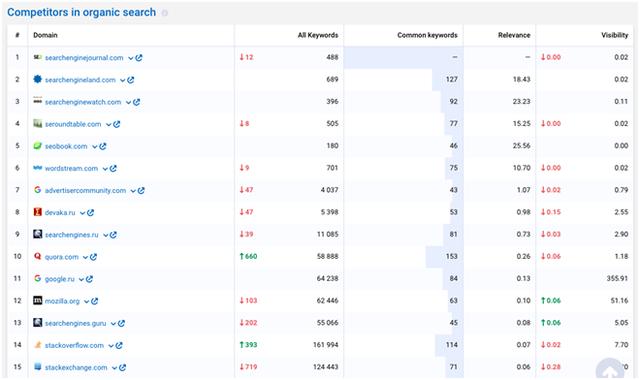Screen dimensions: 640x380
Task: Sort by Domain column header
Action: click(x=45, y=35)
